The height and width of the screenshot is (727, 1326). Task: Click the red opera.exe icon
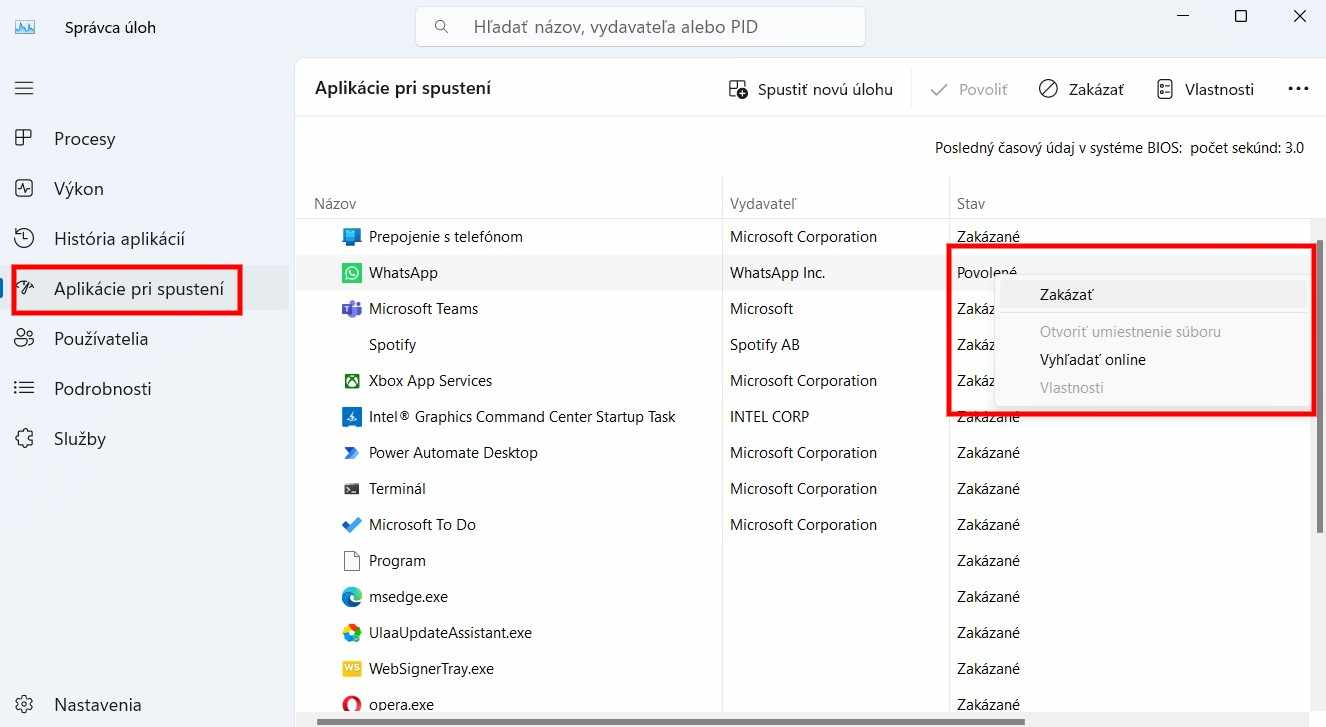(x=351, y=705)
